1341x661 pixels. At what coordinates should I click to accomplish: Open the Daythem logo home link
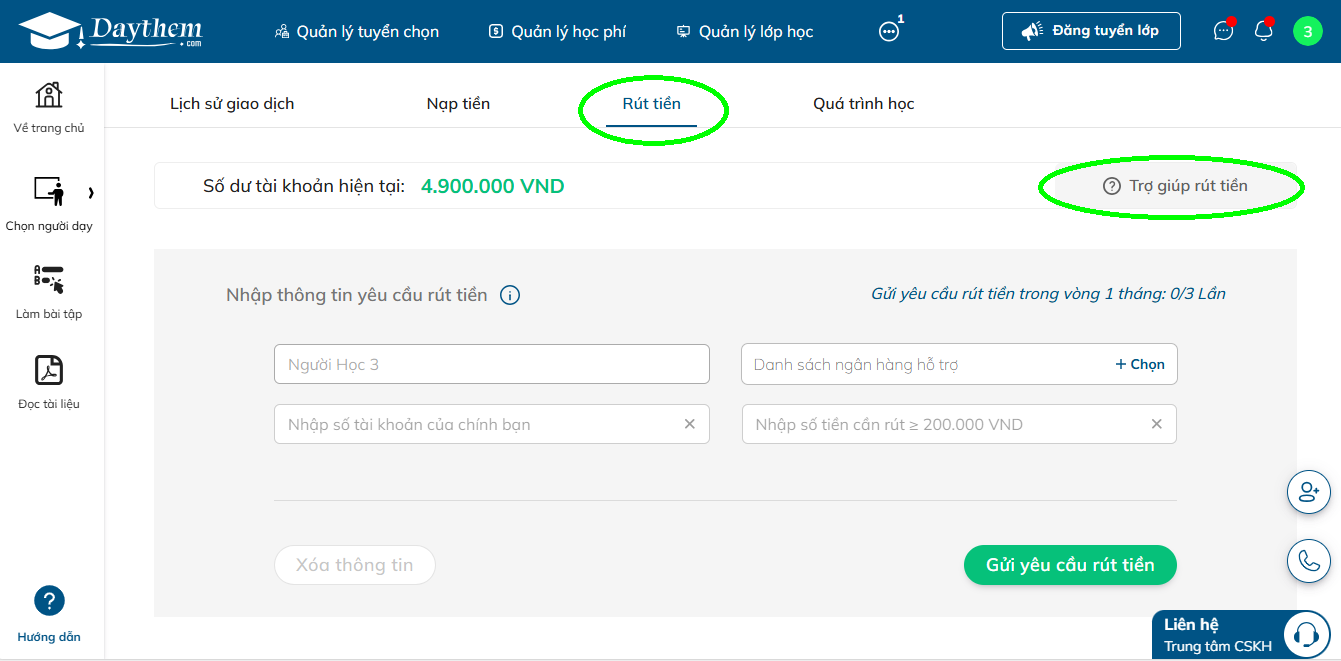[x=110, y=31]
